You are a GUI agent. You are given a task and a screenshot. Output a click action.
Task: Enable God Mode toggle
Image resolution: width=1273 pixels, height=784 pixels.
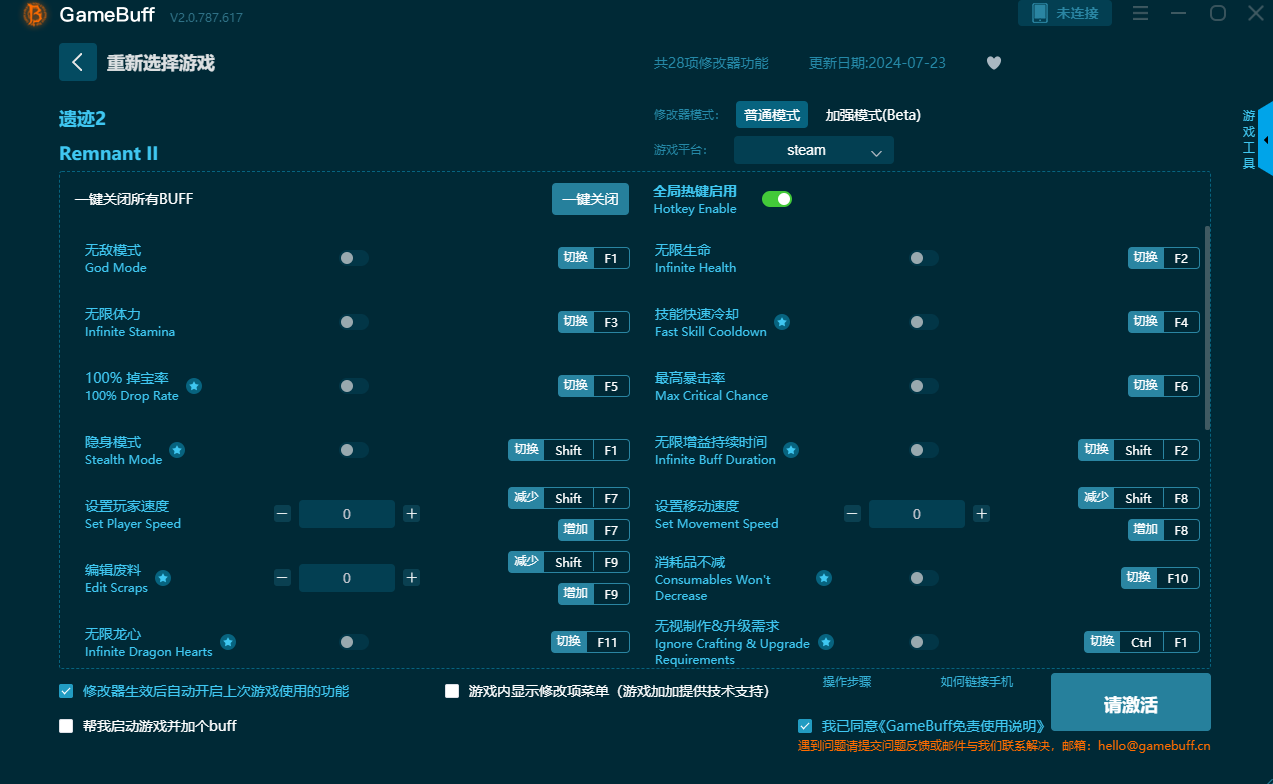tap(354, 258)
